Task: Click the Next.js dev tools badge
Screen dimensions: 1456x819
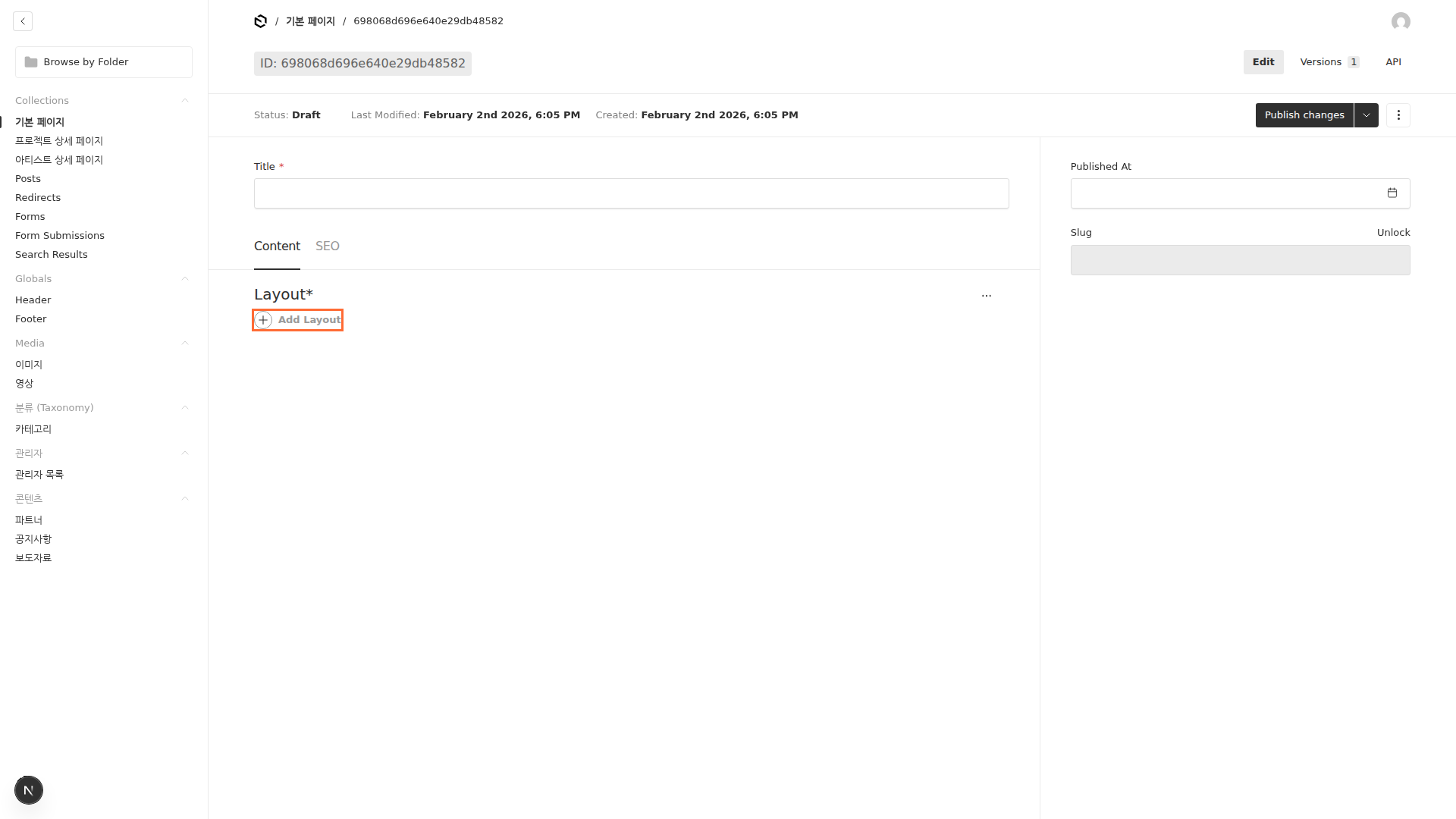Action: coord(29,790)
